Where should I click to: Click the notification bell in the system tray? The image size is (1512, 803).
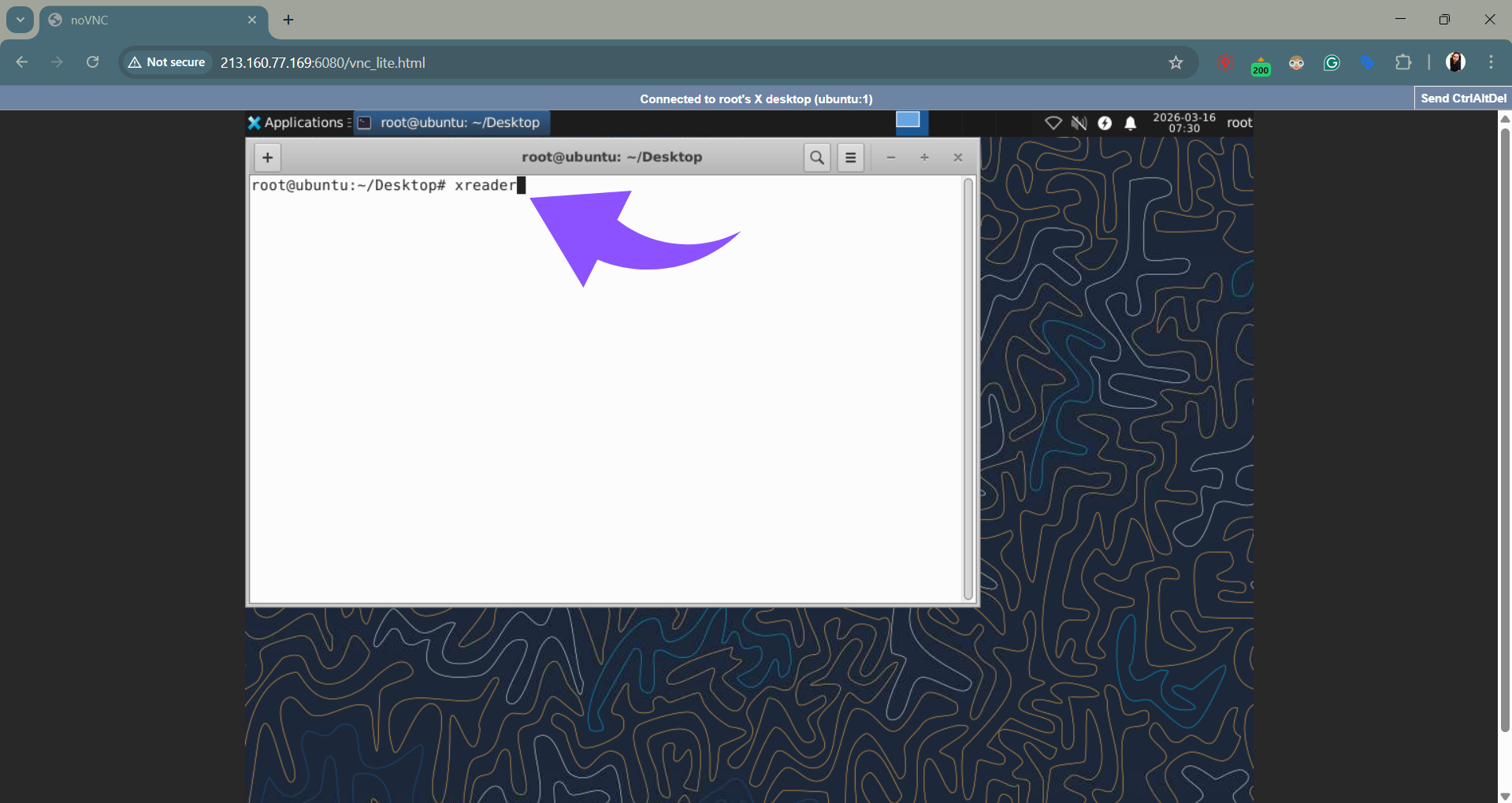click(x=1131, y=123)
